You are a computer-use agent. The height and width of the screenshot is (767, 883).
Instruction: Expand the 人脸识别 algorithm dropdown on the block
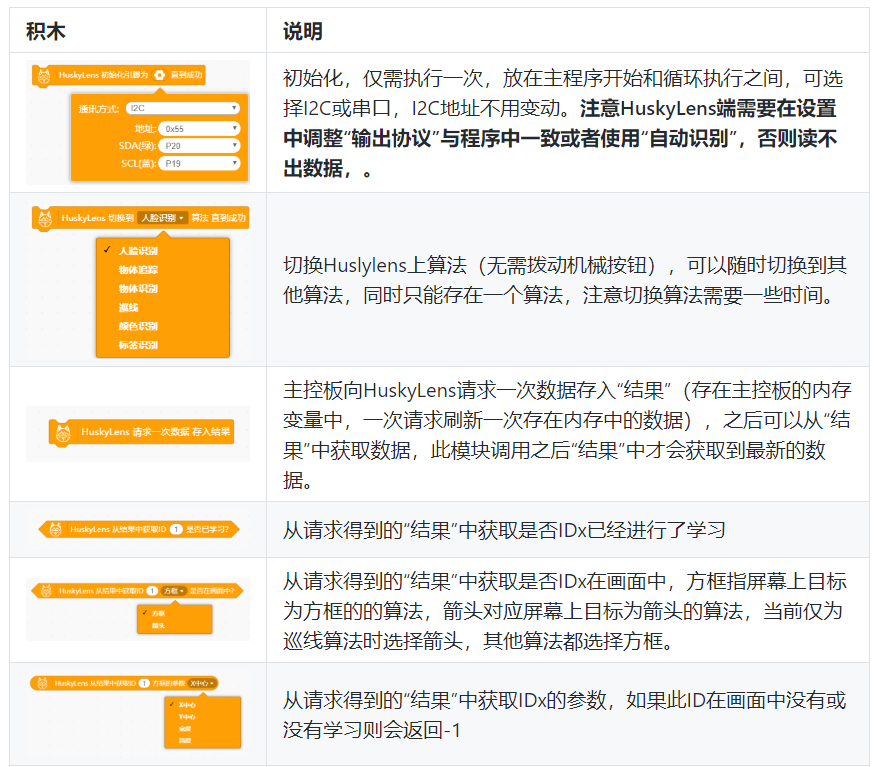[162, 218]
